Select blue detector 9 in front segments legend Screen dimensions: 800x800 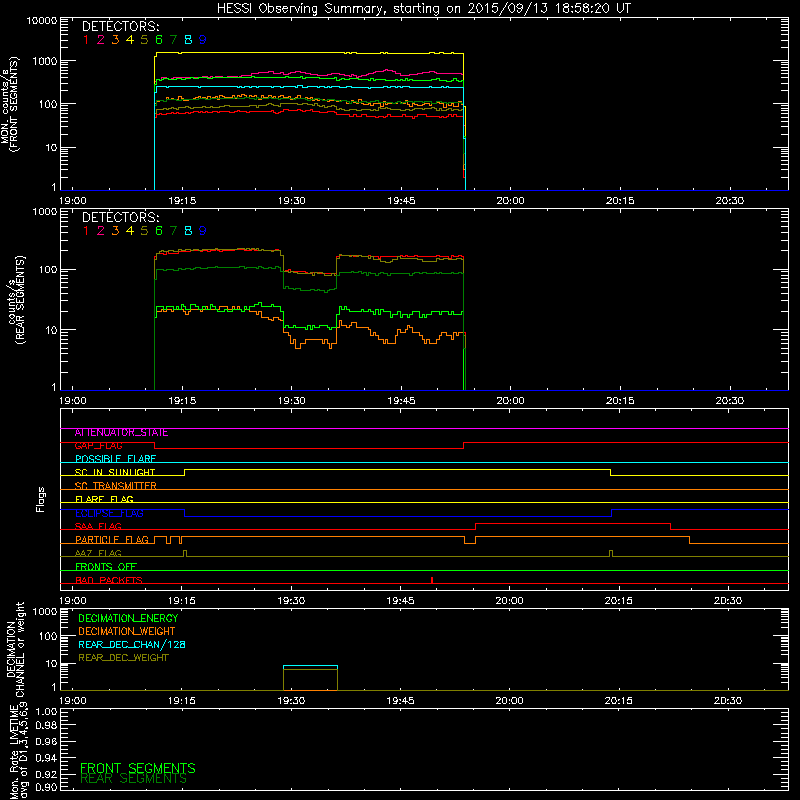click(203, 39)
